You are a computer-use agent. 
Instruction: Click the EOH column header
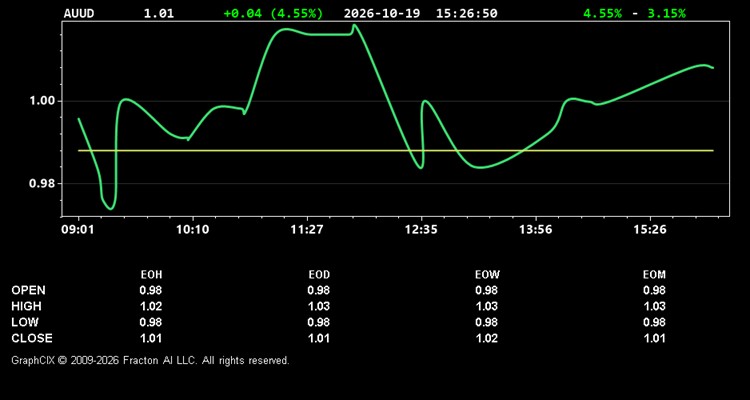[151, 275]
